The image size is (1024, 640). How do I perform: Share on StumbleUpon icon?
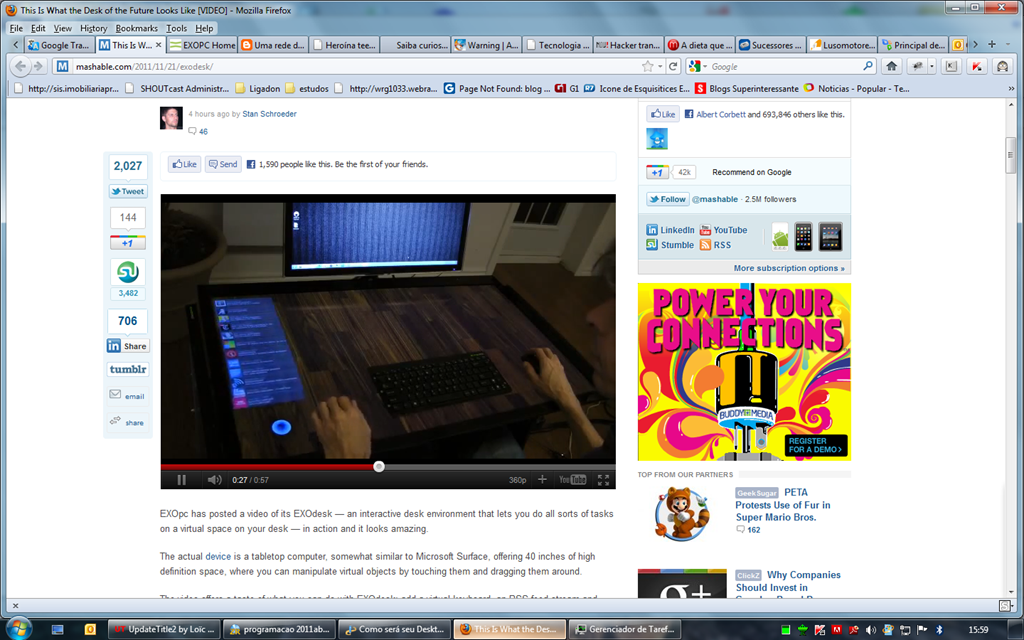(128, 272)
